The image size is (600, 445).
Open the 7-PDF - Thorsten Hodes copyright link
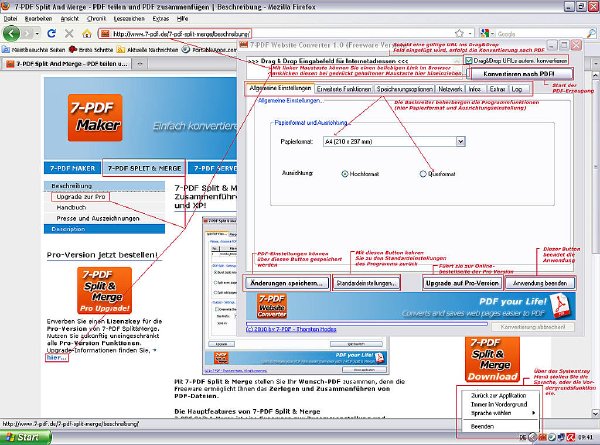pyautogui.click(x=291, y=329)
